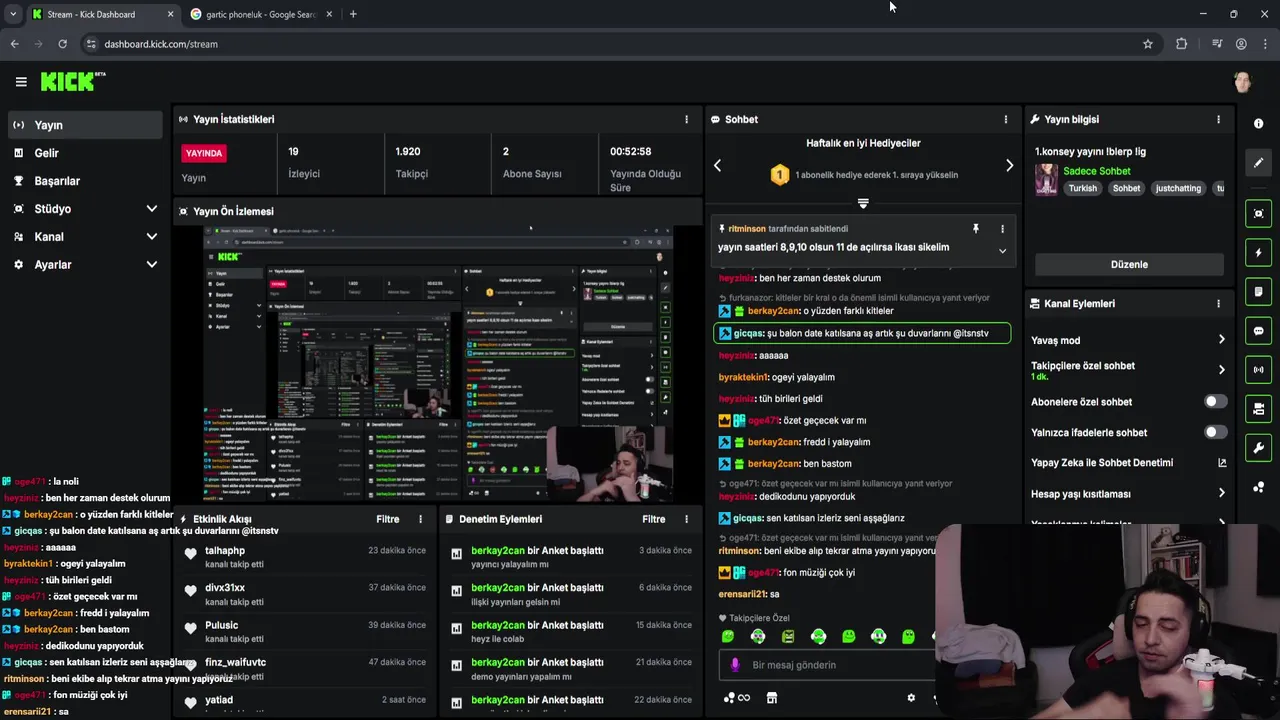Click the justchatting tag
Image resolution: width=1280 pixels, height=720 pixels.
click(1178, 188)
